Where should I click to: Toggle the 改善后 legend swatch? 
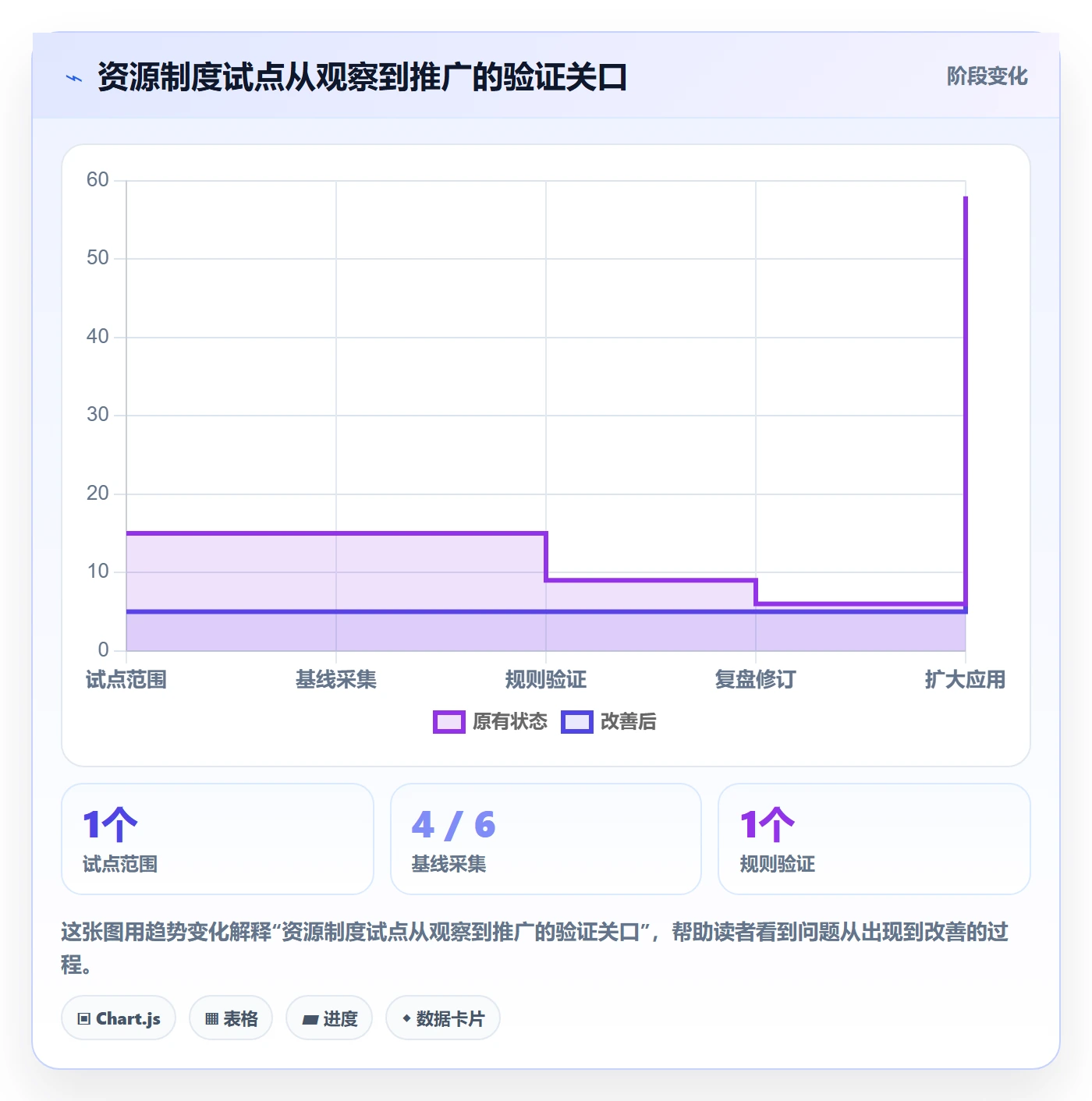pos(576,722)
